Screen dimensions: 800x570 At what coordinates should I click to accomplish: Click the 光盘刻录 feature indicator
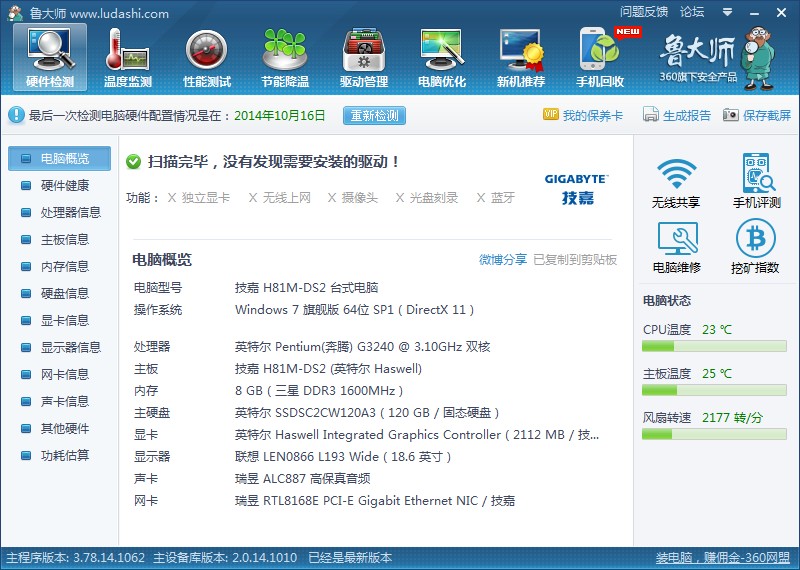coord(427,198)
